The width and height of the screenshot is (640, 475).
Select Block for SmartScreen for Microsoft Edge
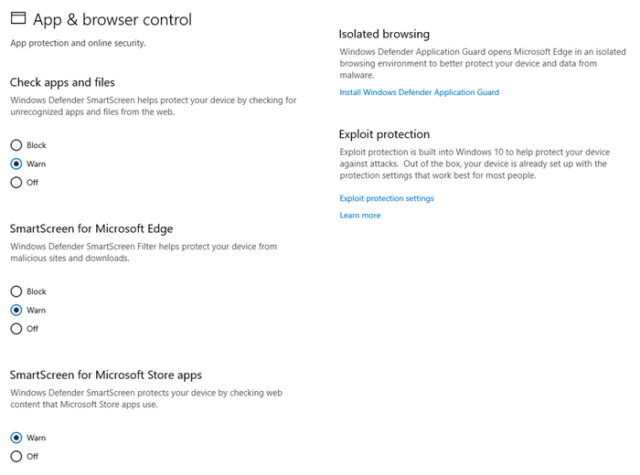tap(16, 292)
